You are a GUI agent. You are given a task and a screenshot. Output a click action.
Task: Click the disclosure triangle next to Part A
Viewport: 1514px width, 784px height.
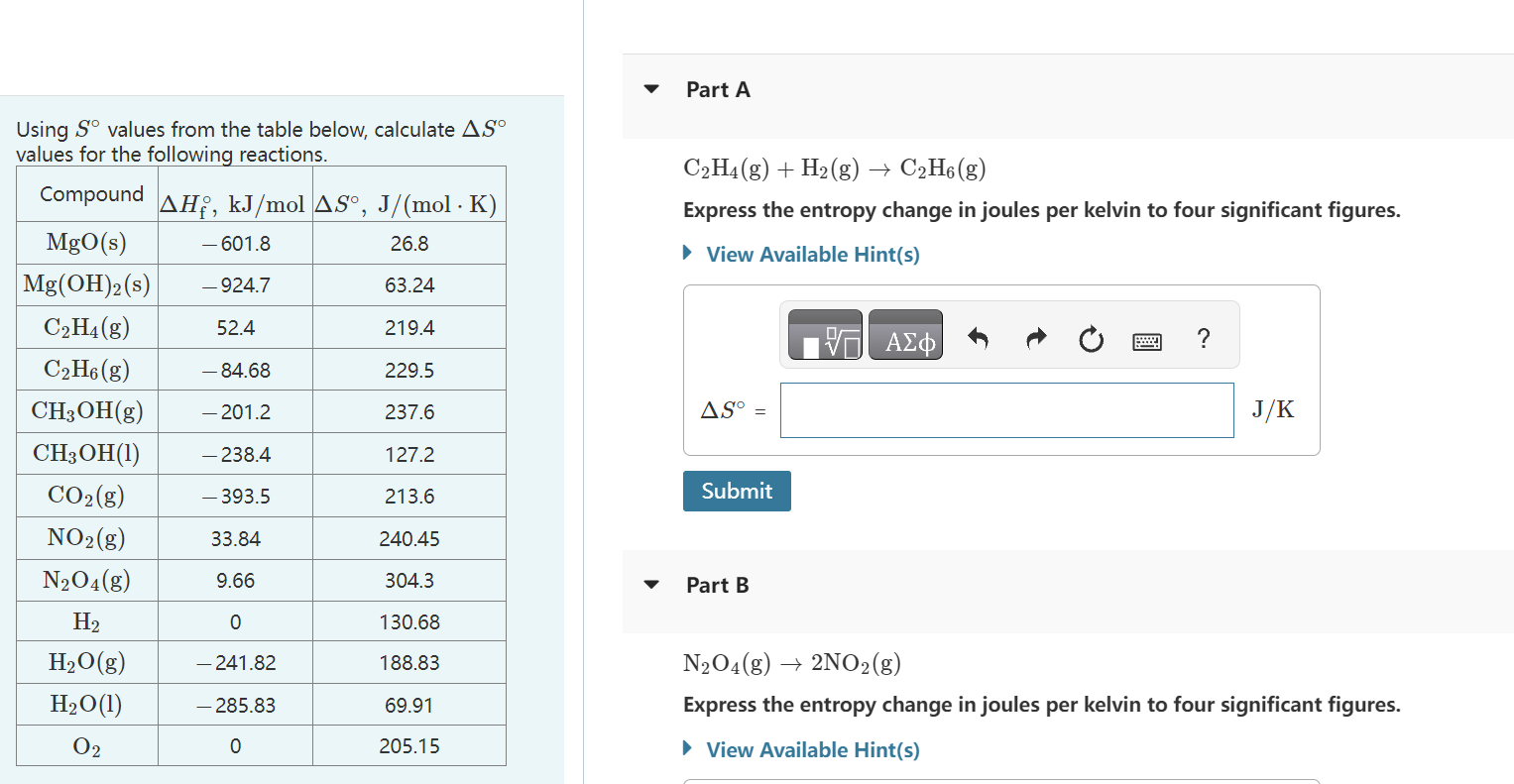click(x=650, y=88)
